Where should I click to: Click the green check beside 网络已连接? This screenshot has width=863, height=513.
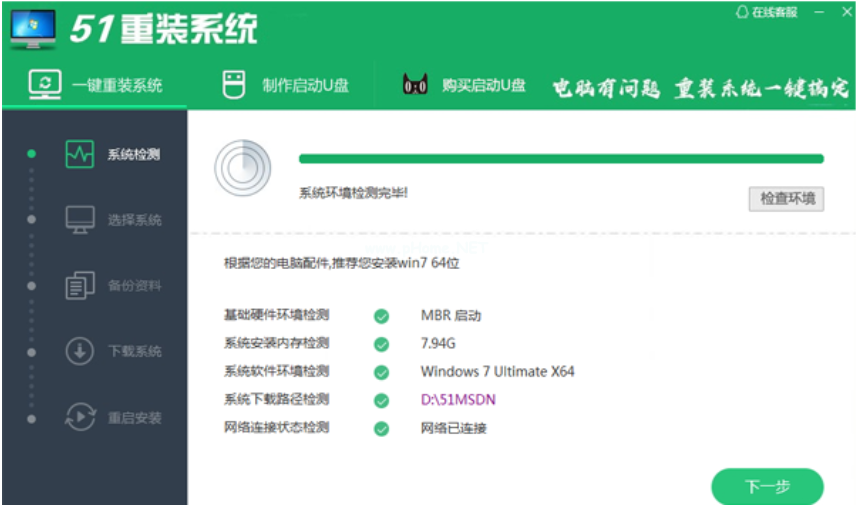(381, 428)
